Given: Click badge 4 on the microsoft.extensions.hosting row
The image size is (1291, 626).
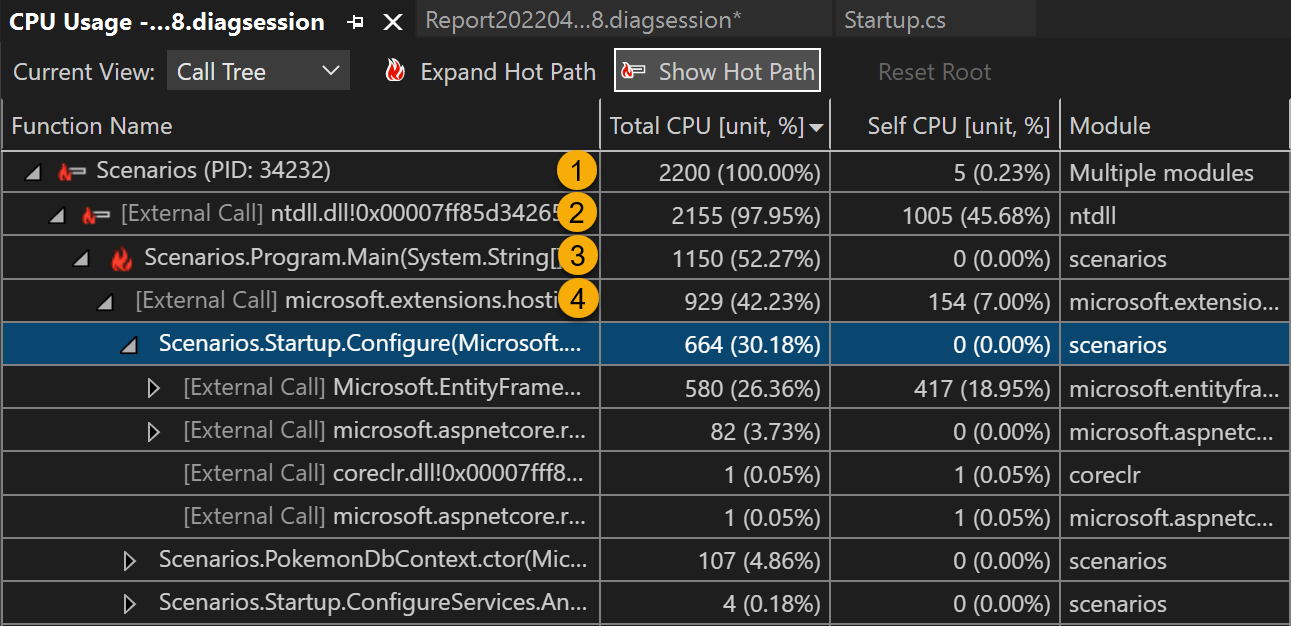Looking at the screenshot, I should [x=580, y=300].
